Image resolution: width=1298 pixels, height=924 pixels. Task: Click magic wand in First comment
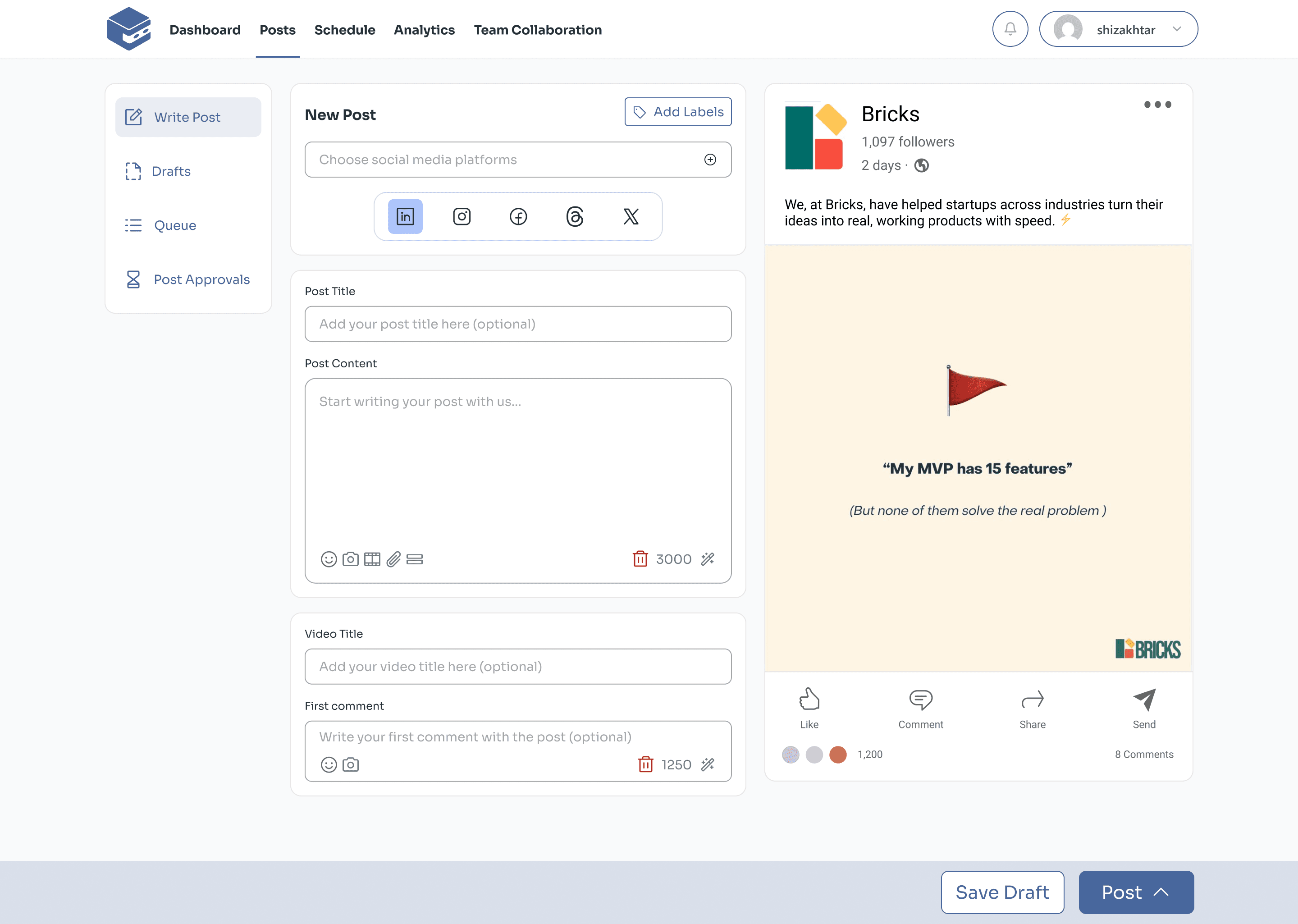tap(707, 764)
